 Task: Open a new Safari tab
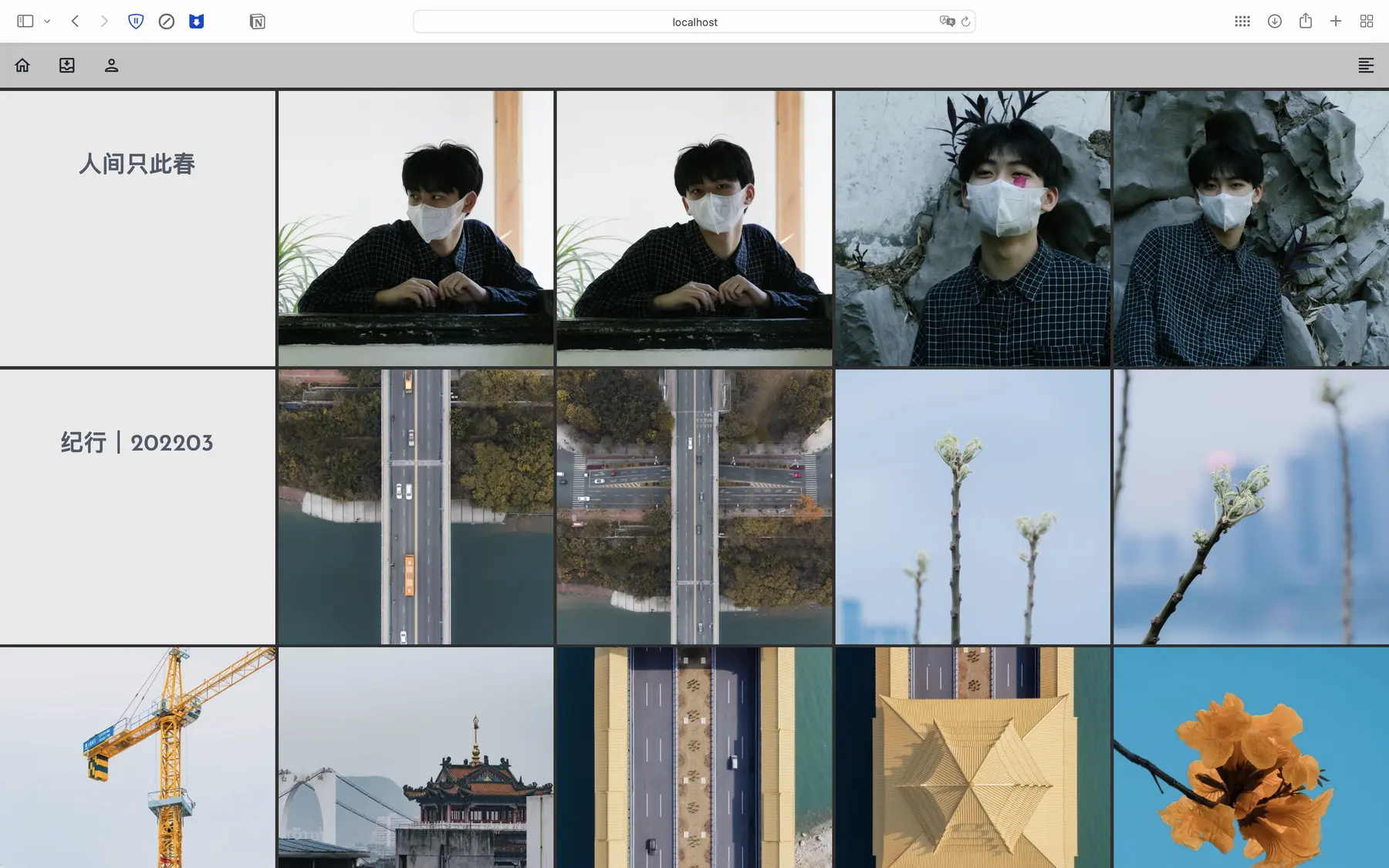1336,22
